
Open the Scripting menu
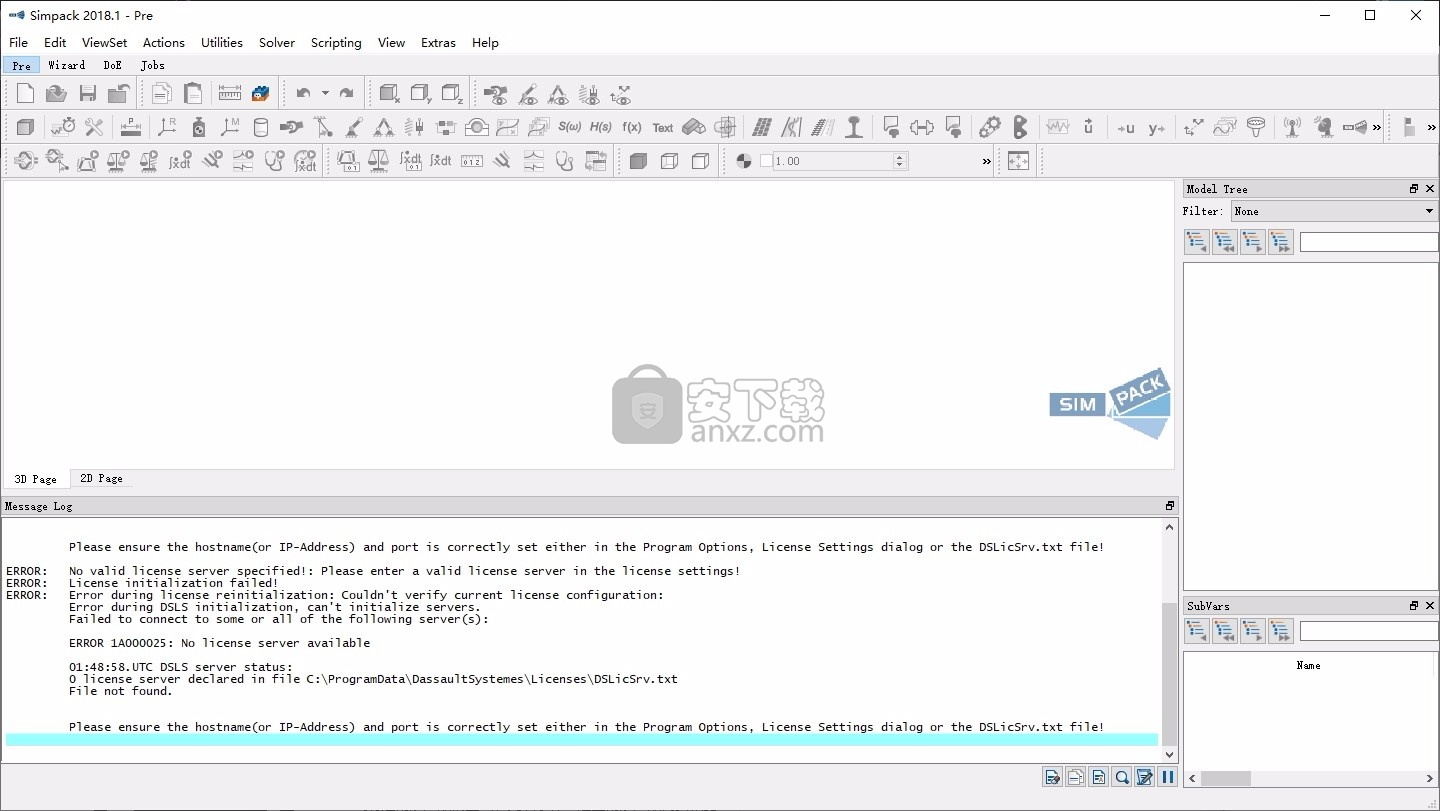point(336,42)
